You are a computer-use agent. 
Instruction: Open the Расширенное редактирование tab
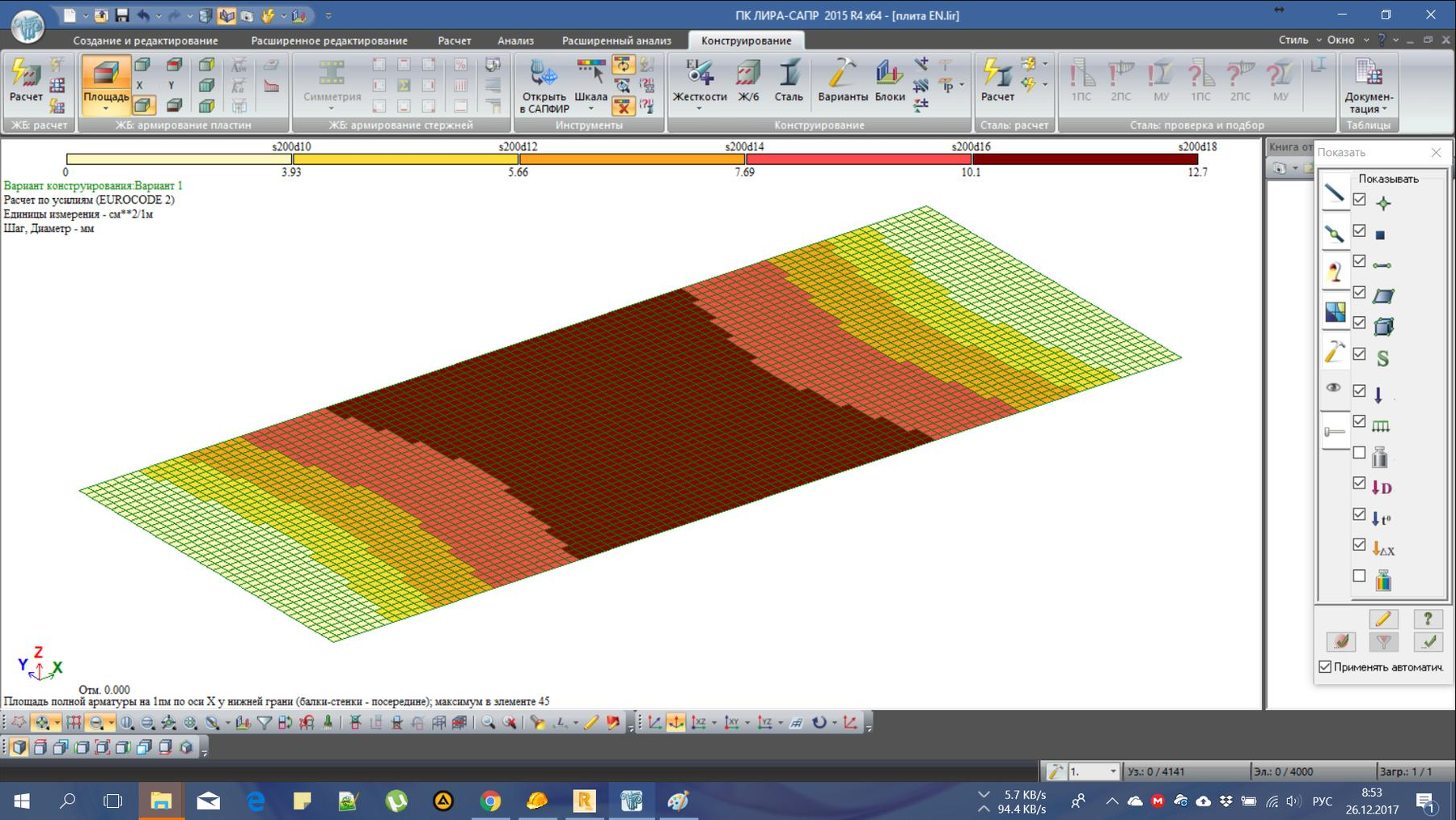[329, 40]
